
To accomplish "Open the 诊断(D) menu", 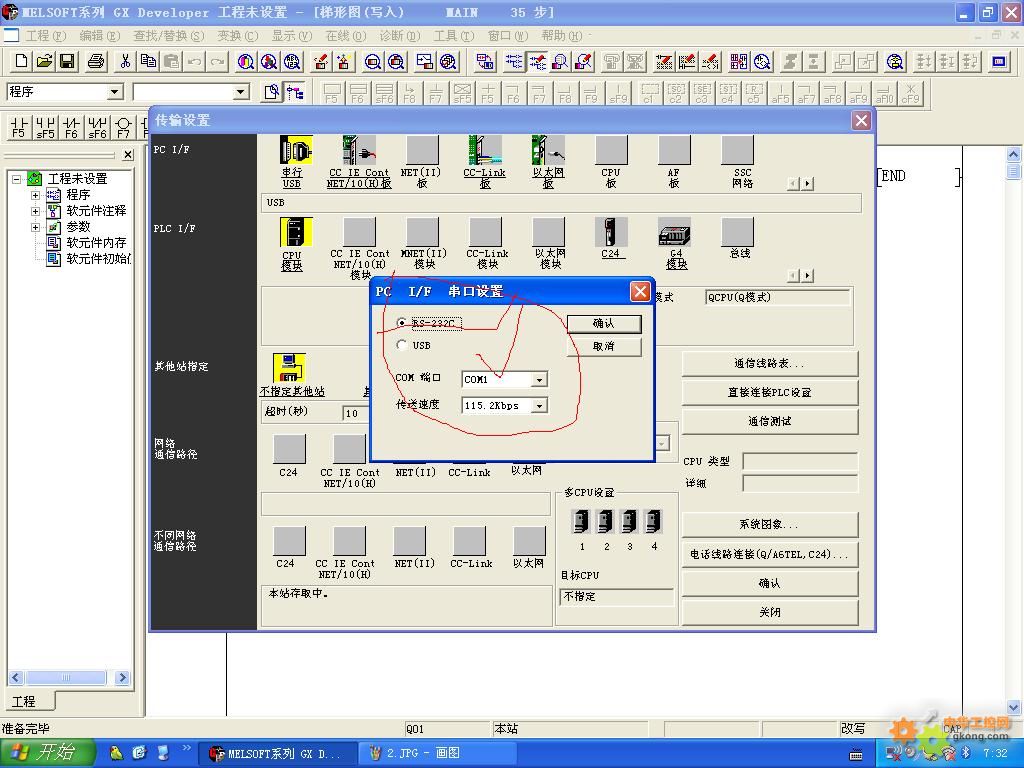I will click(400, 35).
